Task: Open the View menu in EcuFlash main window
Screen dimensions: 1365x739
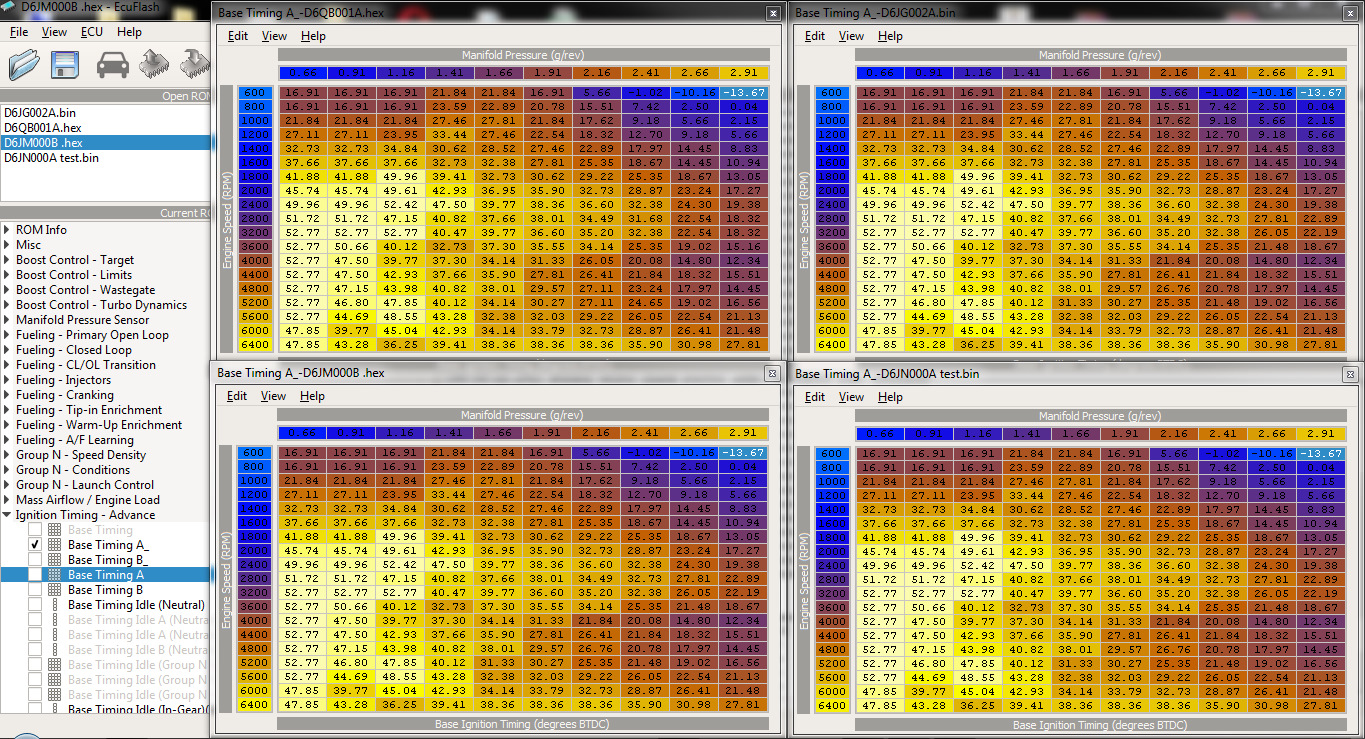Action: coord(54,32)
